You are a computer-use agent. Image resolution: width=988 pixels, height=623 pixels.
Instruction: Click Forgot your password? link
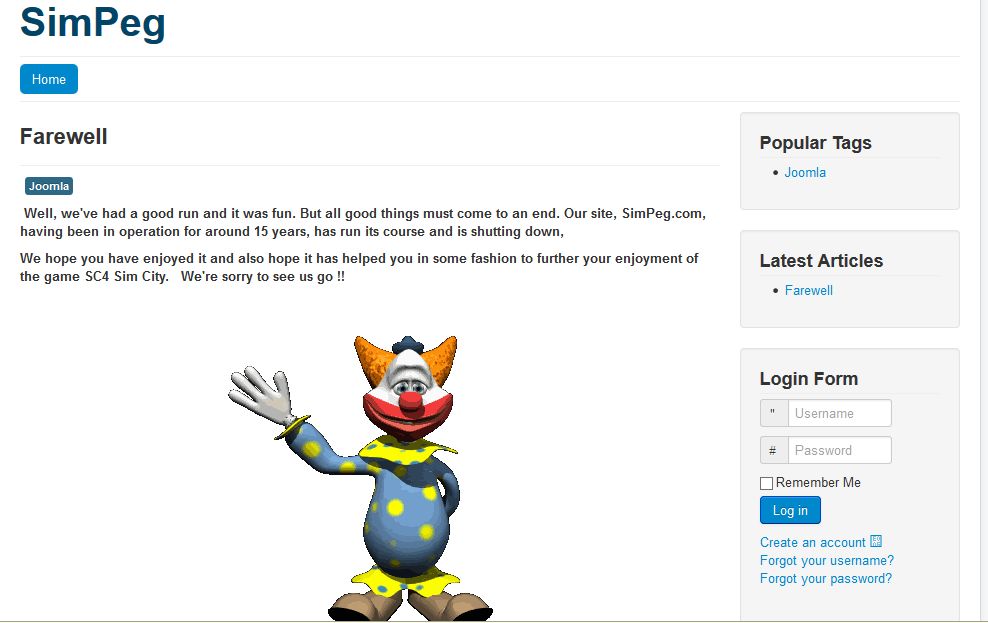[x=826, y=579]
